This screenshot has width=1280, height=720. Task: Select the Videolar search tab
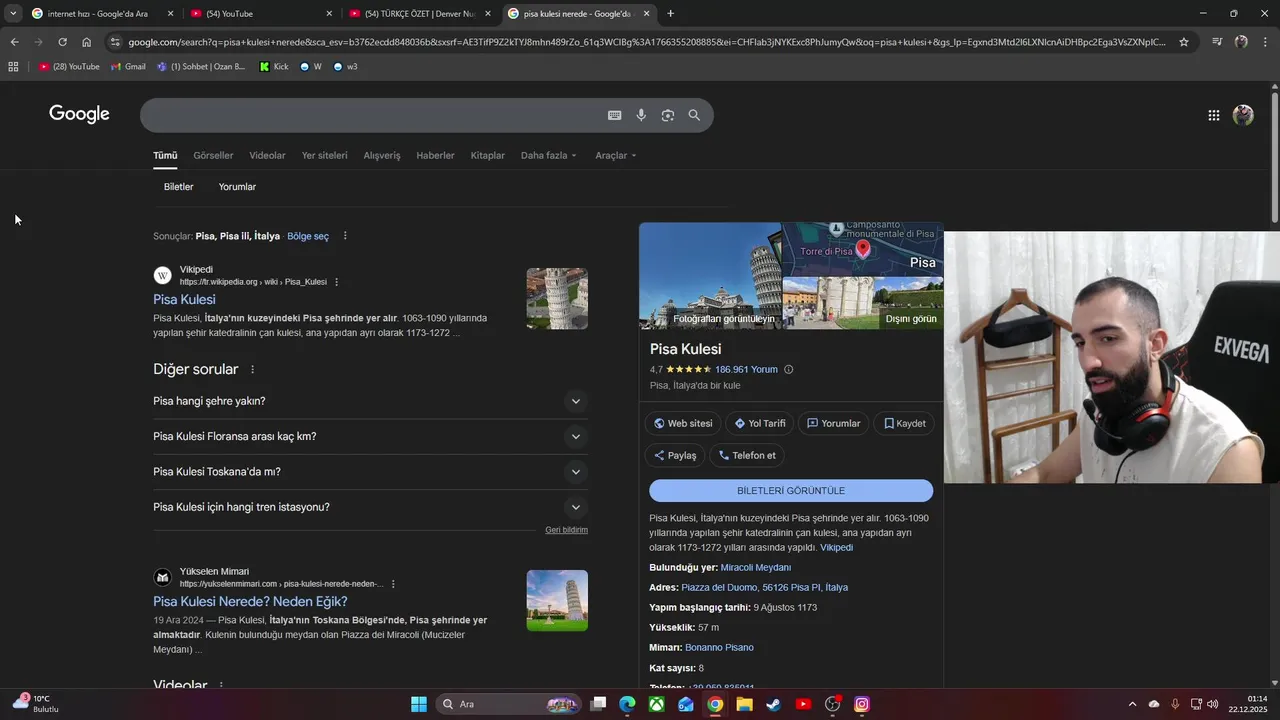(267, 155)
